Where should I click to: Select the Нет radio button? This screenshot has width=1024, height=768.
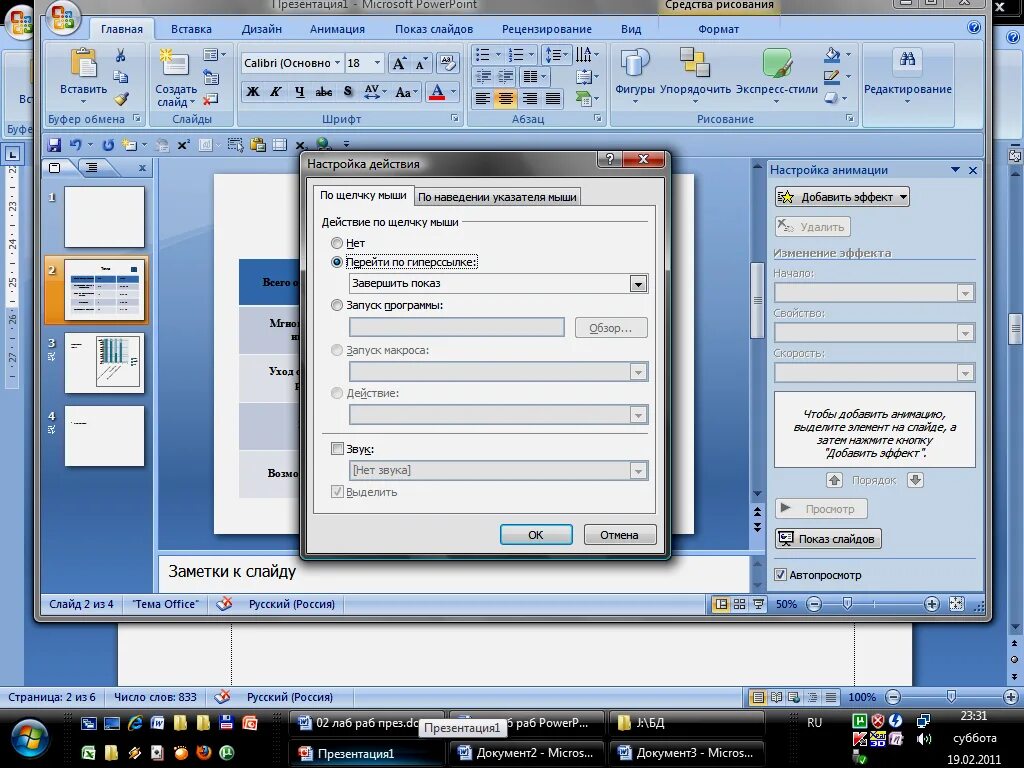pos(337,243)
